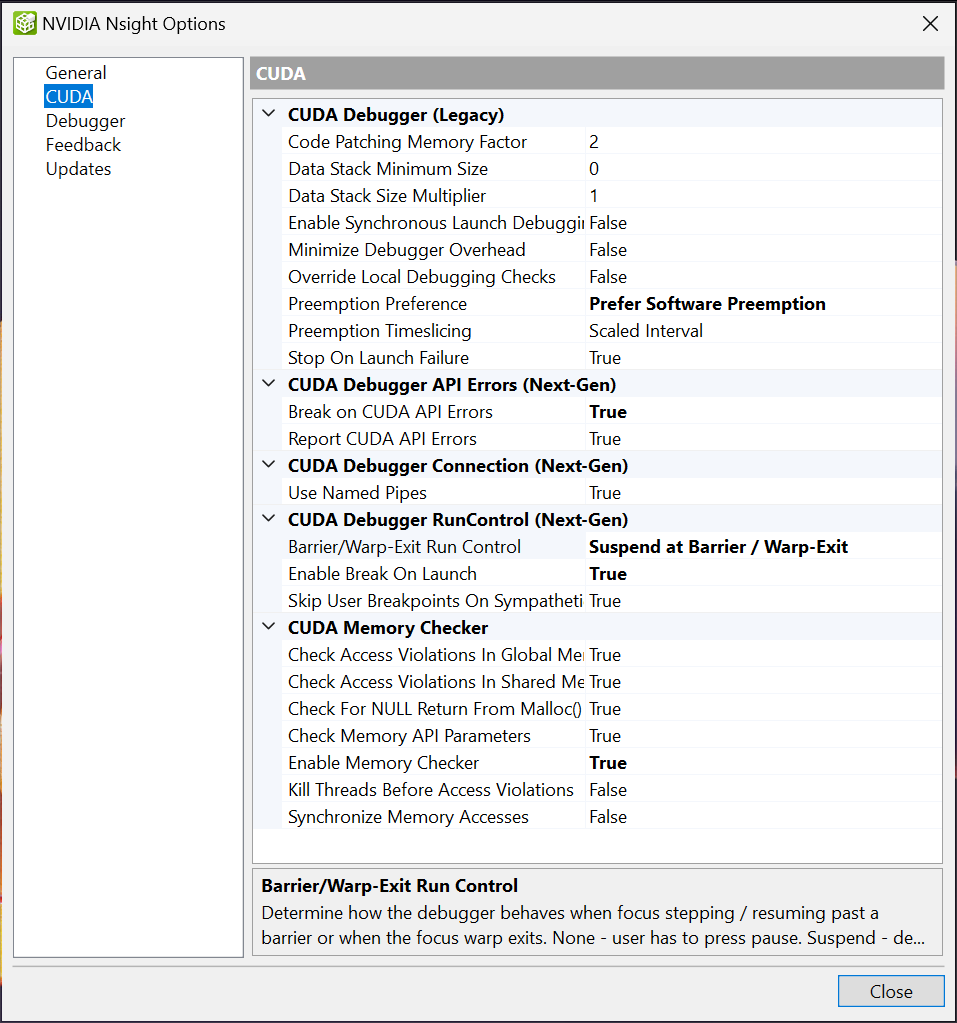Click the NVIDIA Nsight logo icon
Image resolution: width=957 pixels, height=1023 pixels.
(24, 24)
